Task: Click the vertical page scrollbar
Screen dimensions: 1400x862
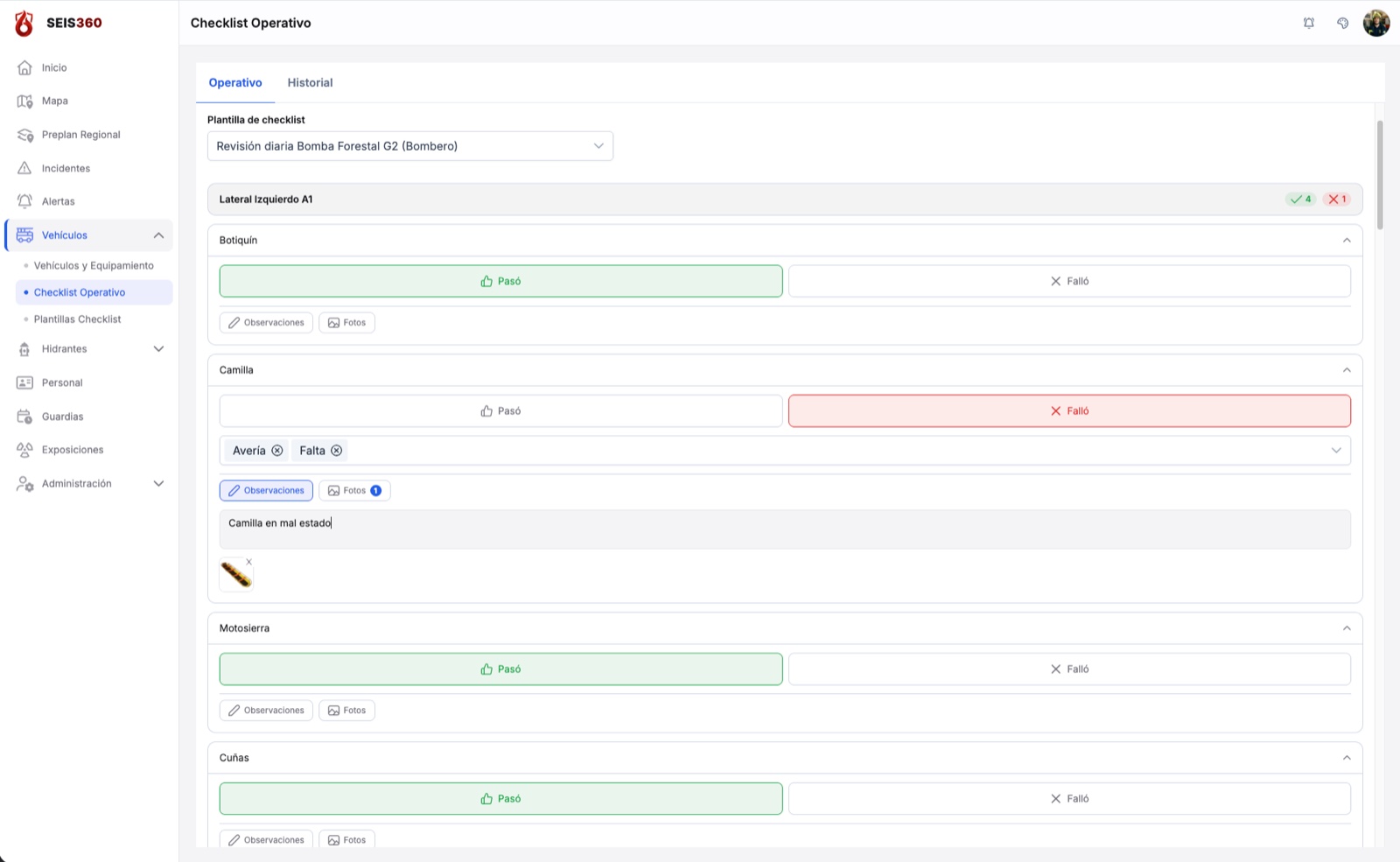Action: click(1380, 175)
